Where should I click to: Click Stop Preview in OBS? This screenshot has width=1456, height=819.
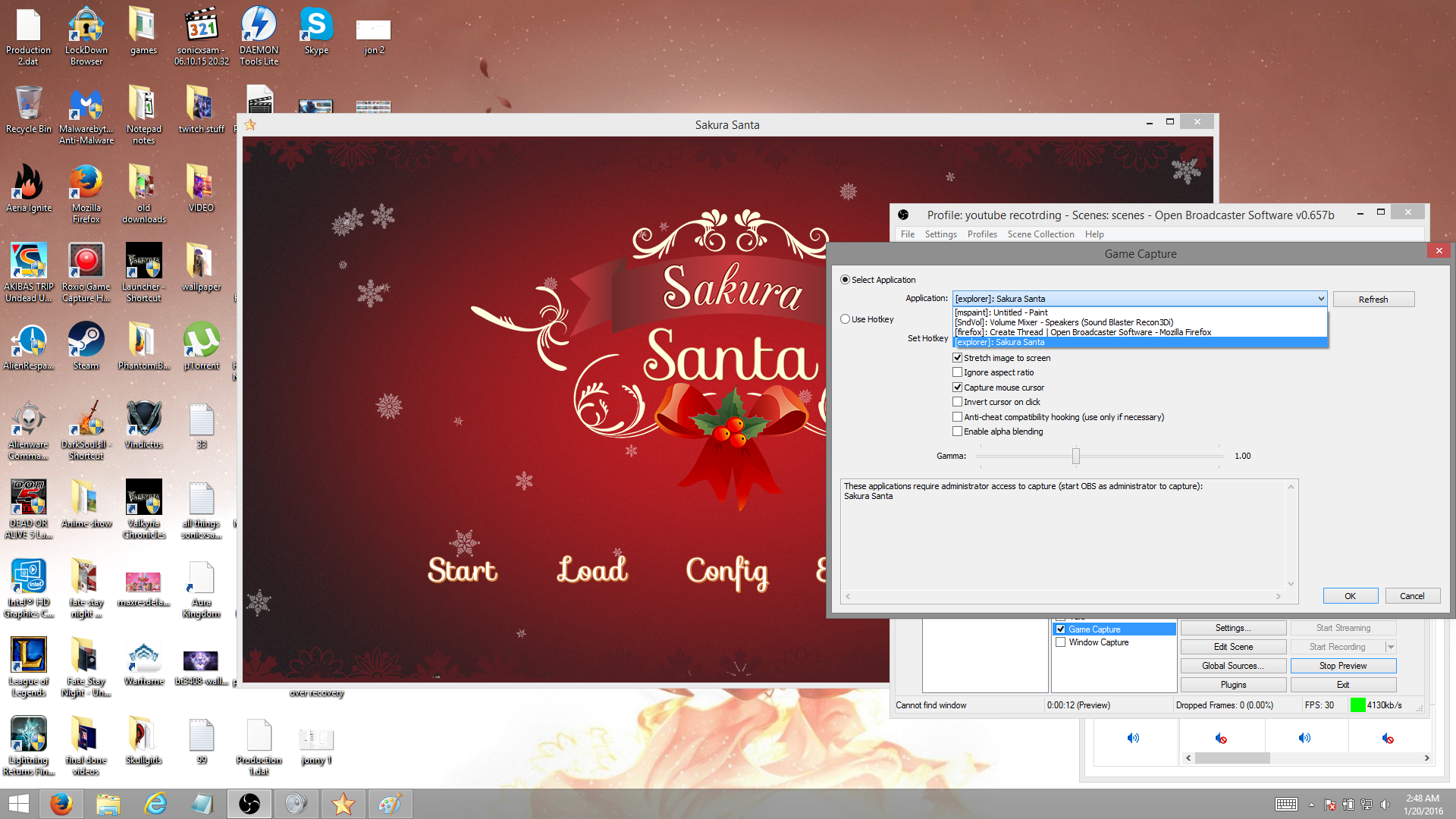pos(1343,666)
